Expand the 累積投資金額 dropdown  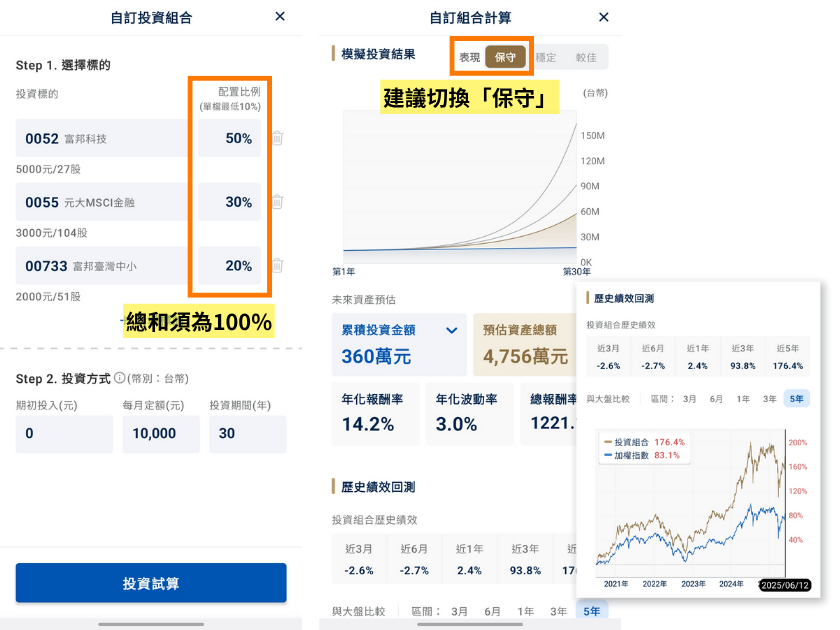tap(450, 329)
